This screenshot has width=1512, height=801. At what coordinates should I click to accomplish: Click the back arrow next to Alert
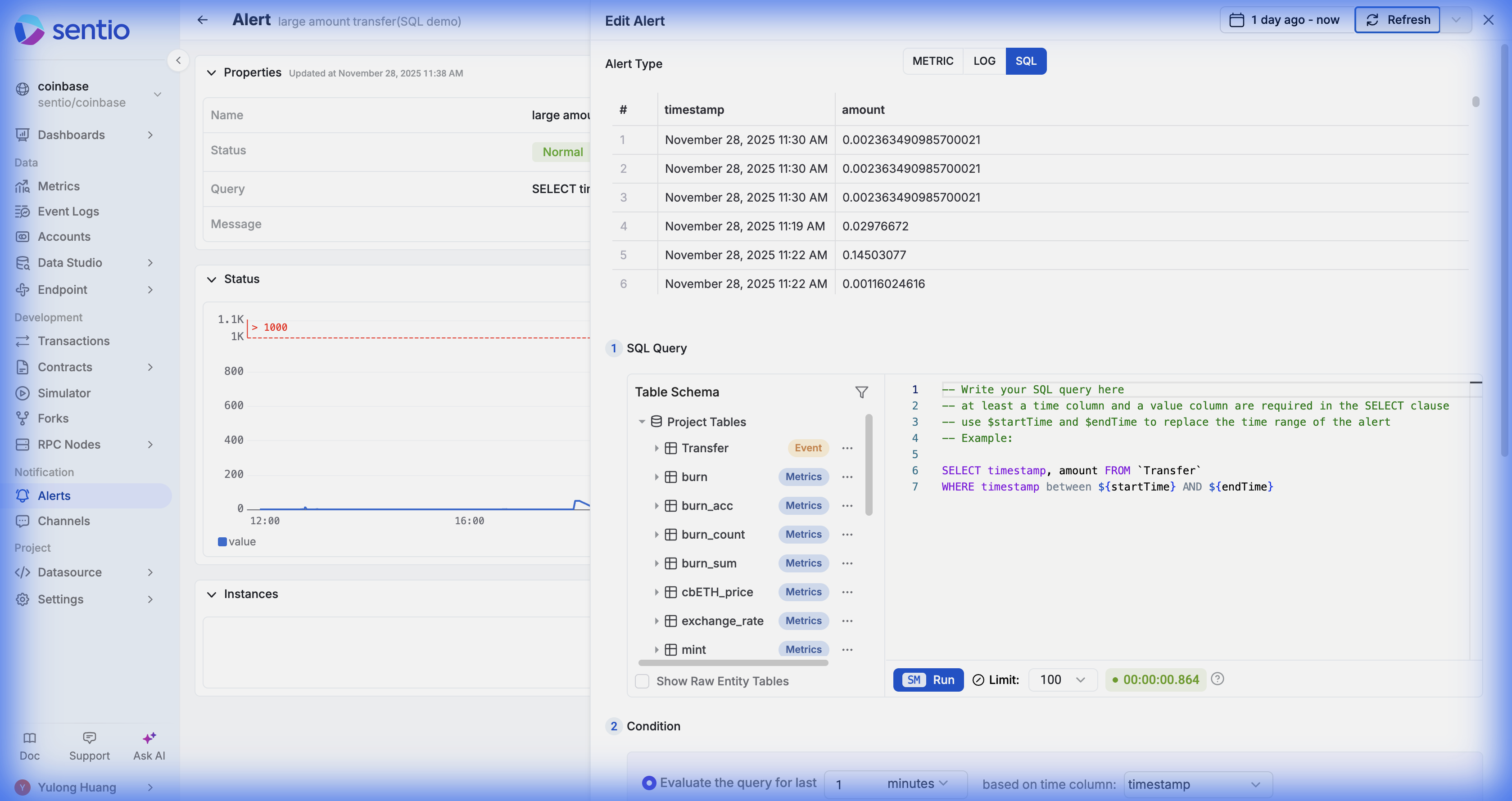[x=203, y=20]
